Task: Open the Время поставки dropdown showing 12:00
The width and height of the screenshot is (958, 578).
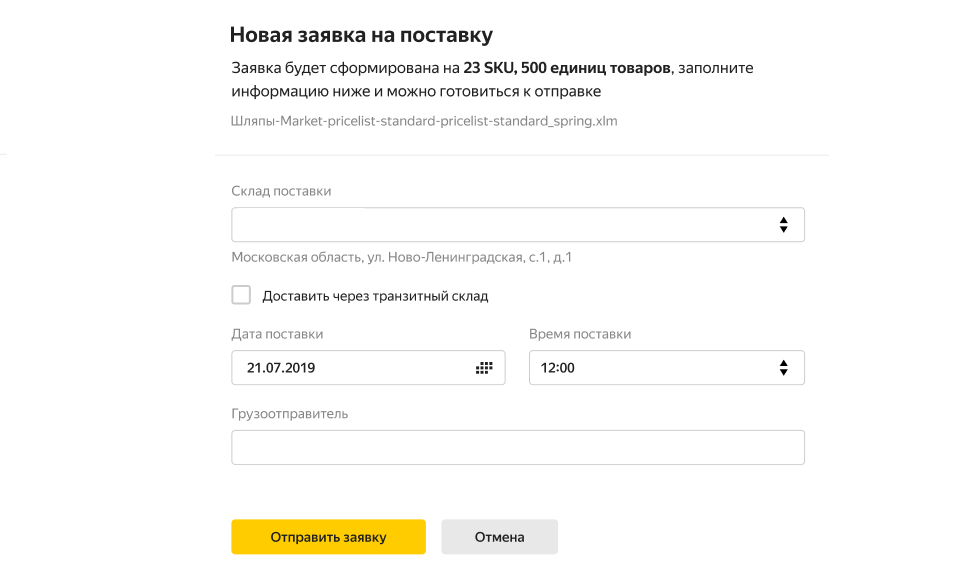Action: [x=667, y=368]
